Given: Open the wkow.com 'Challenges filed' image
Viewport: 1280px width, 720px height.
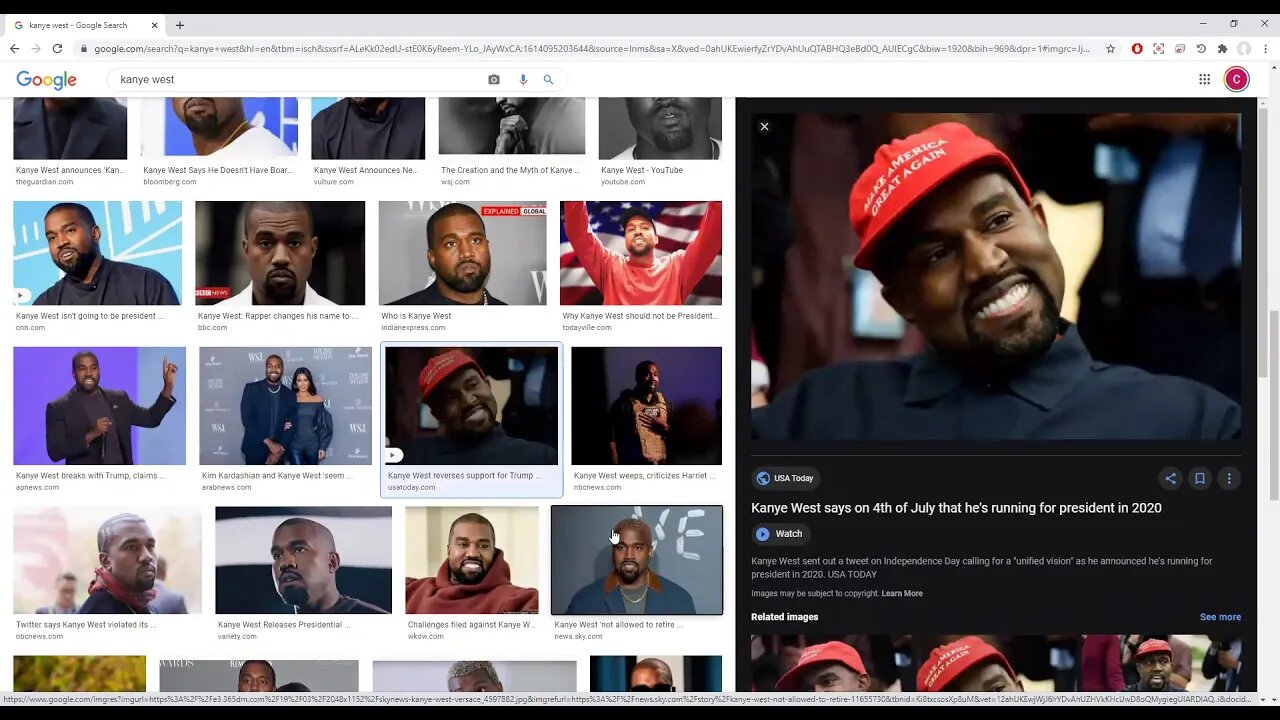Looking at the screenshot, I should click(x=472, y=560).
